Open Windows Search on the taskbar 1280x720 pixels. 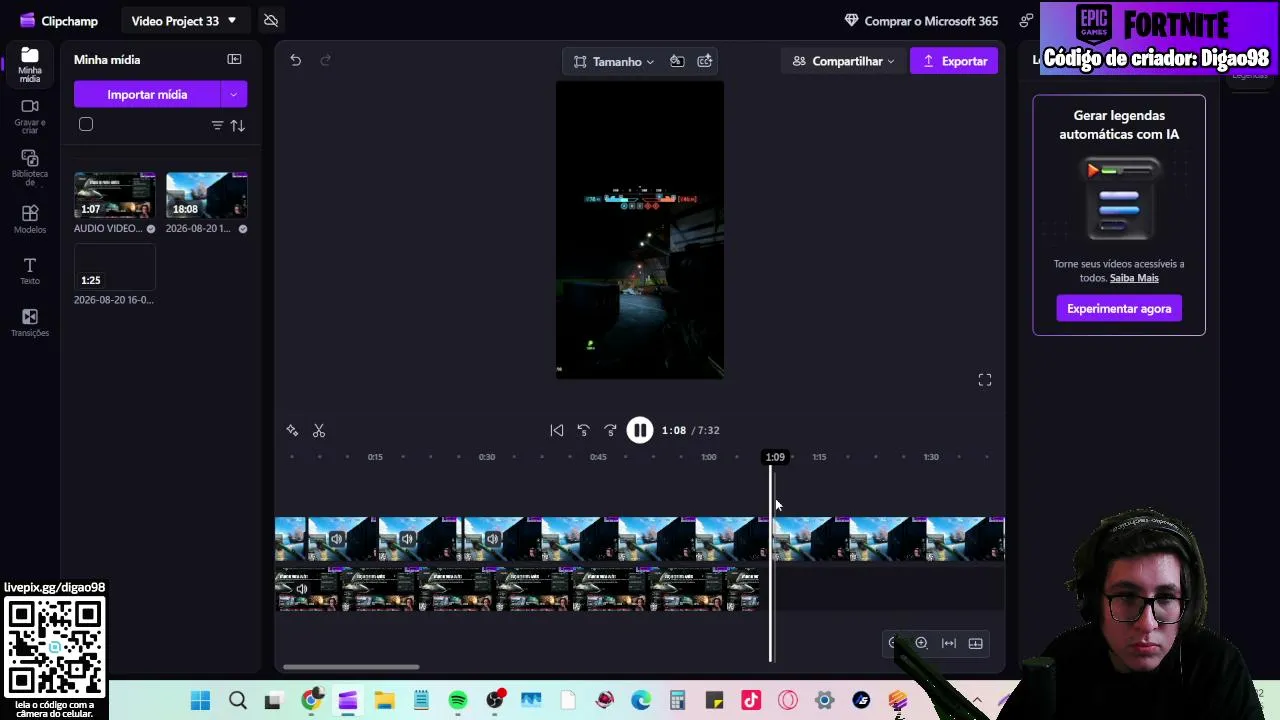pyautogui.click(x=238, y=700)
